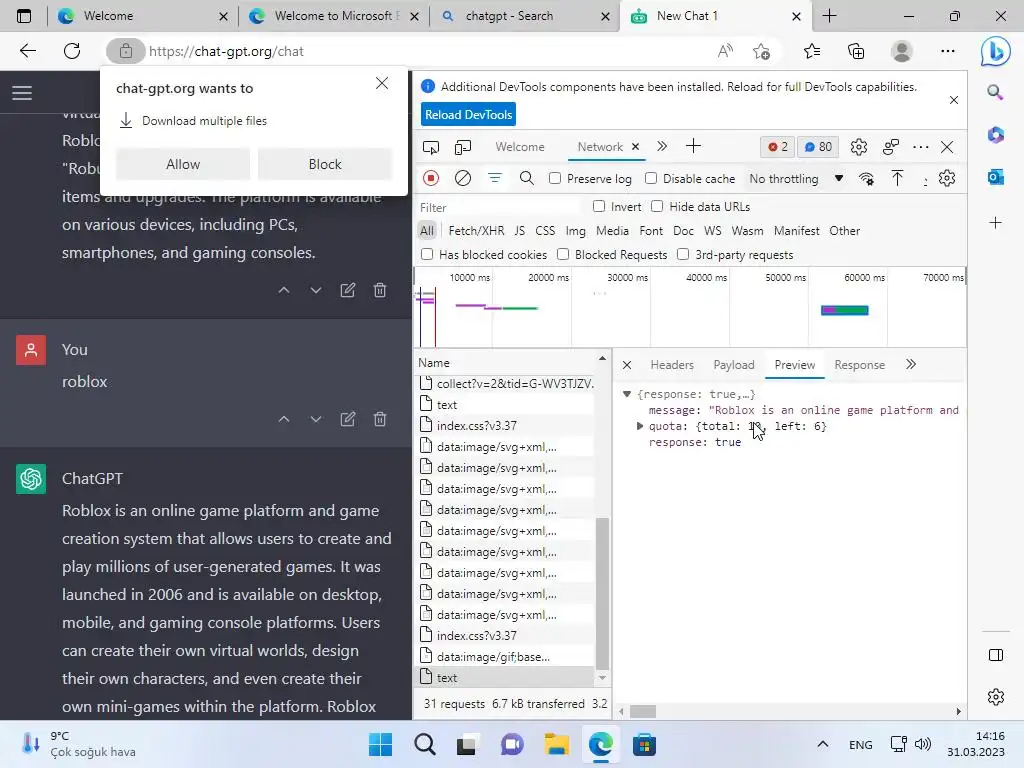Viewport: 1024px width, 768px height.
Task: Open DevTools customize three-dots menu
Action: click(921, 147)
